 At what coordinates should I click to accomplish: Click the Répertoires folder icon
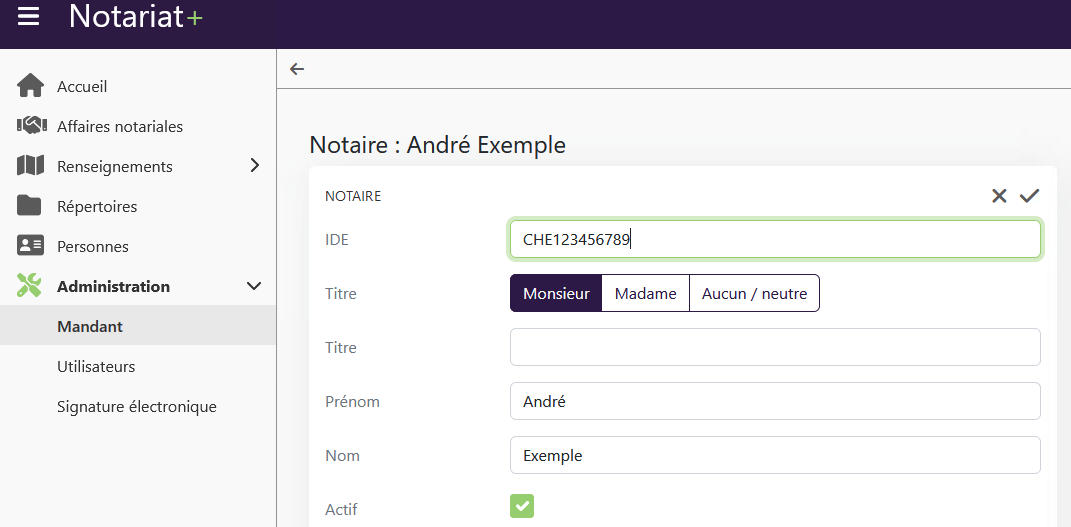point(30,206)
